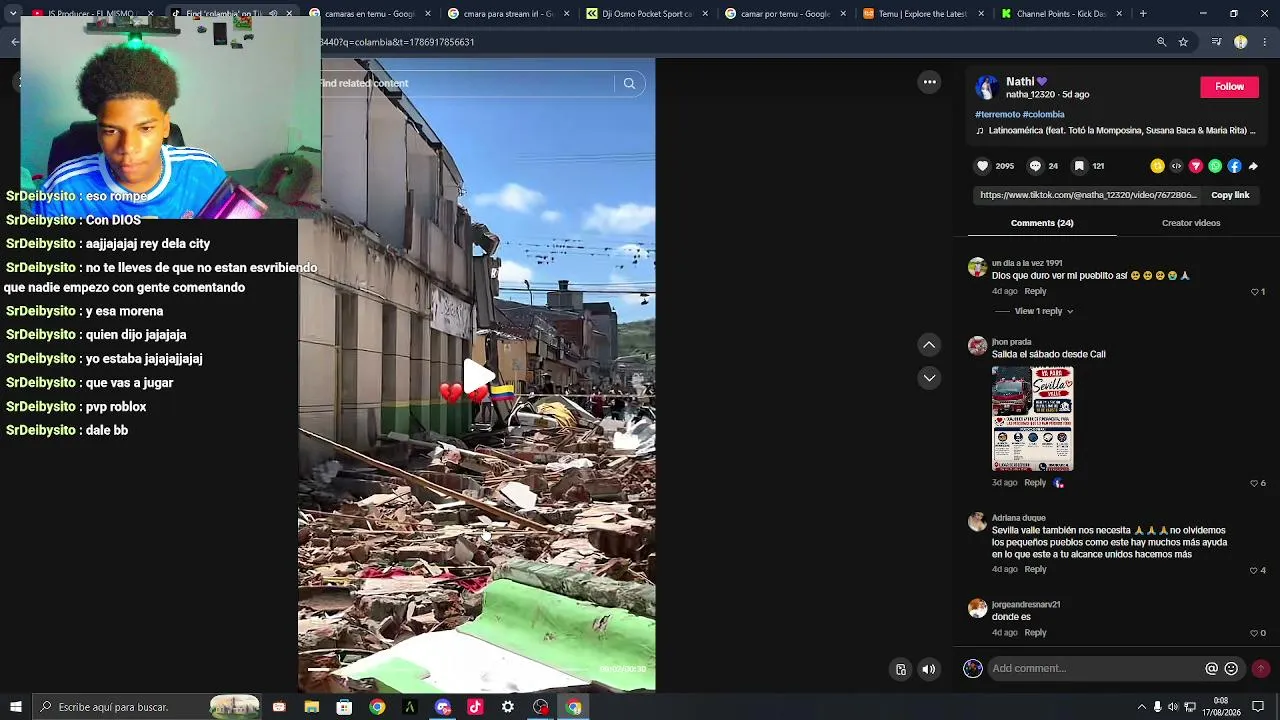The height and width of the screenshot is (720, 1280).
Task: Open Microsoft Store from the taskbar
Action: [344, 707]
